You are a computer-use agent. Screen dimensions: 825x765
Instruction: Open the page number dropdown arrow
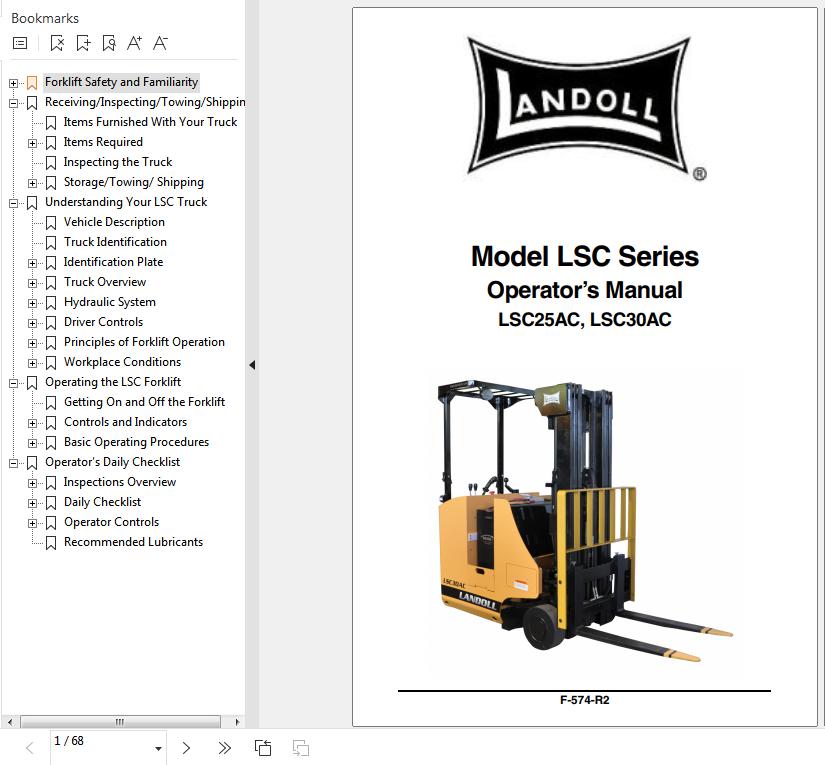tap(158, 748)
